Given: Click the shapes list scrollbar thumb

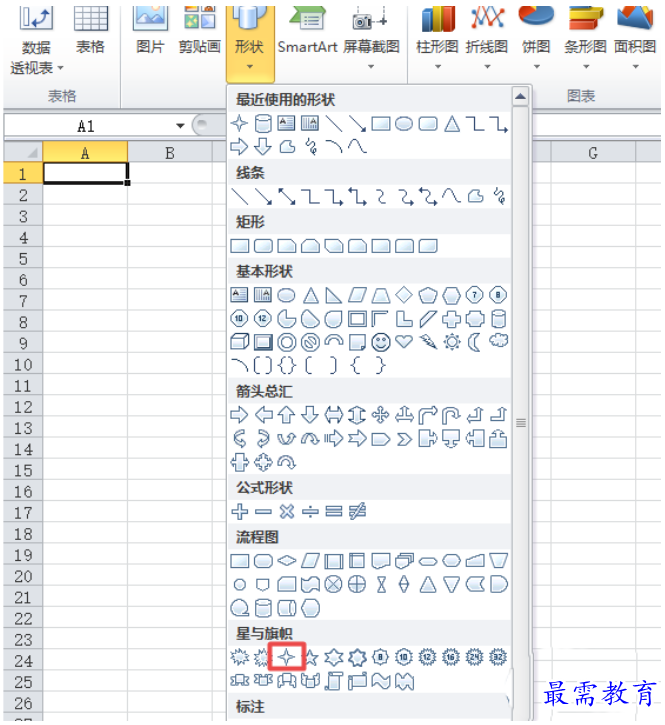Looking at the screenshot, I should pos(521,423).
